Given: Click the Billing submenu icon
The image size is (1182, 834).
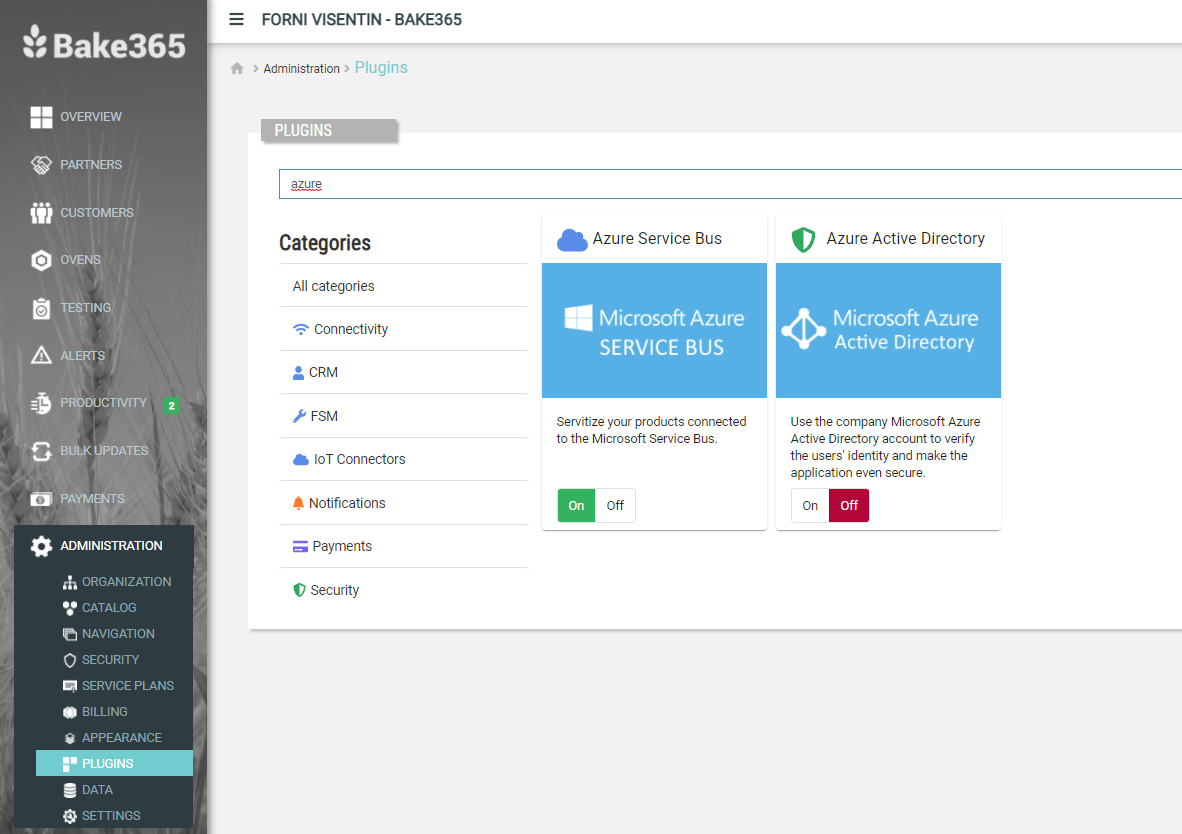Looking at the screenshot, I should pos(70,712).
